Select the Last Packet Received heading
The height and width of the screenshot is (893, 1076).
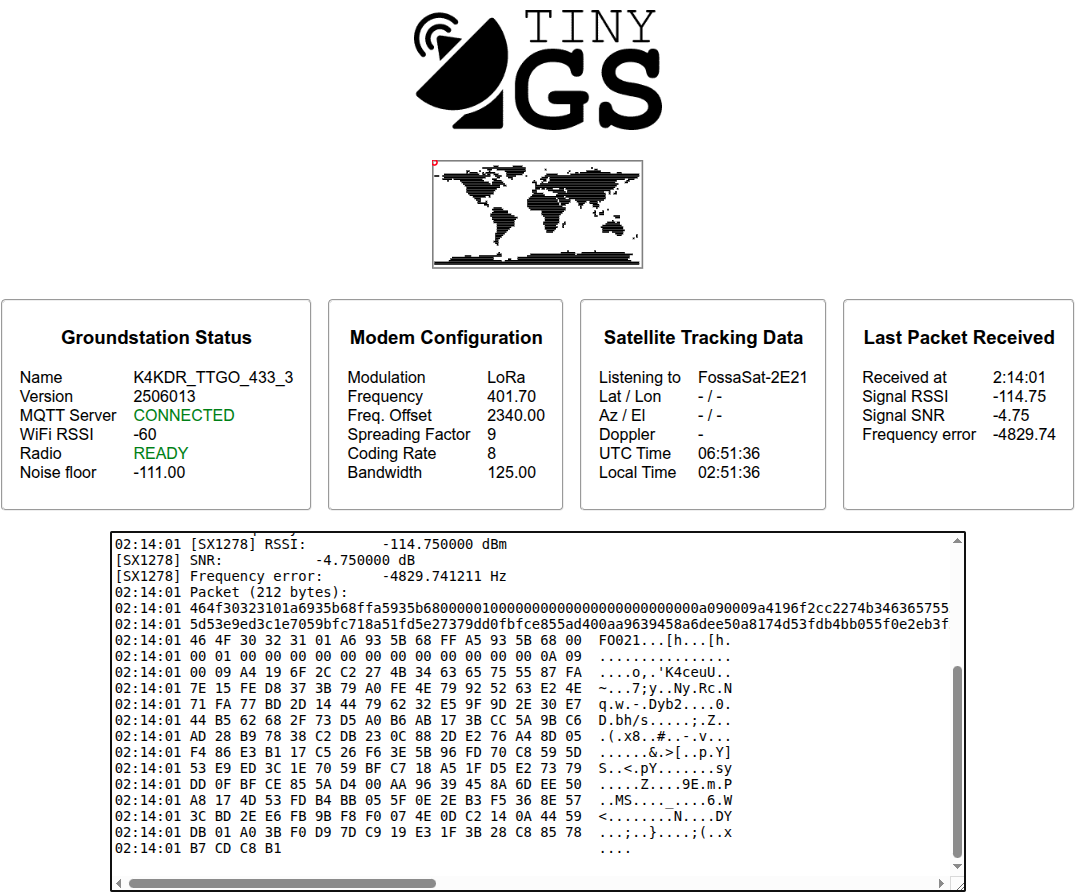pos(959,338)
